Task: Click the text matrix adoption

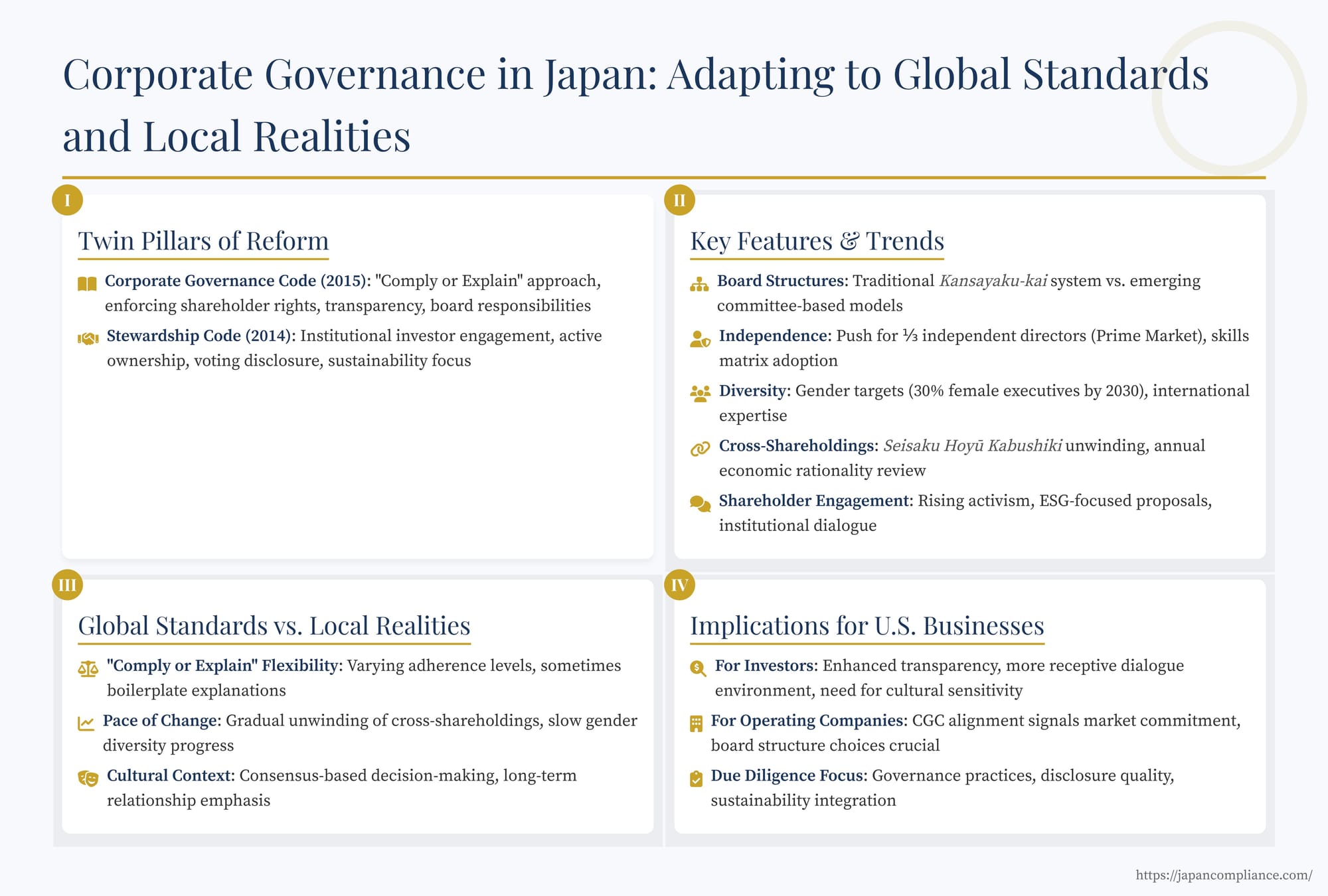Action: pos(778,360)
